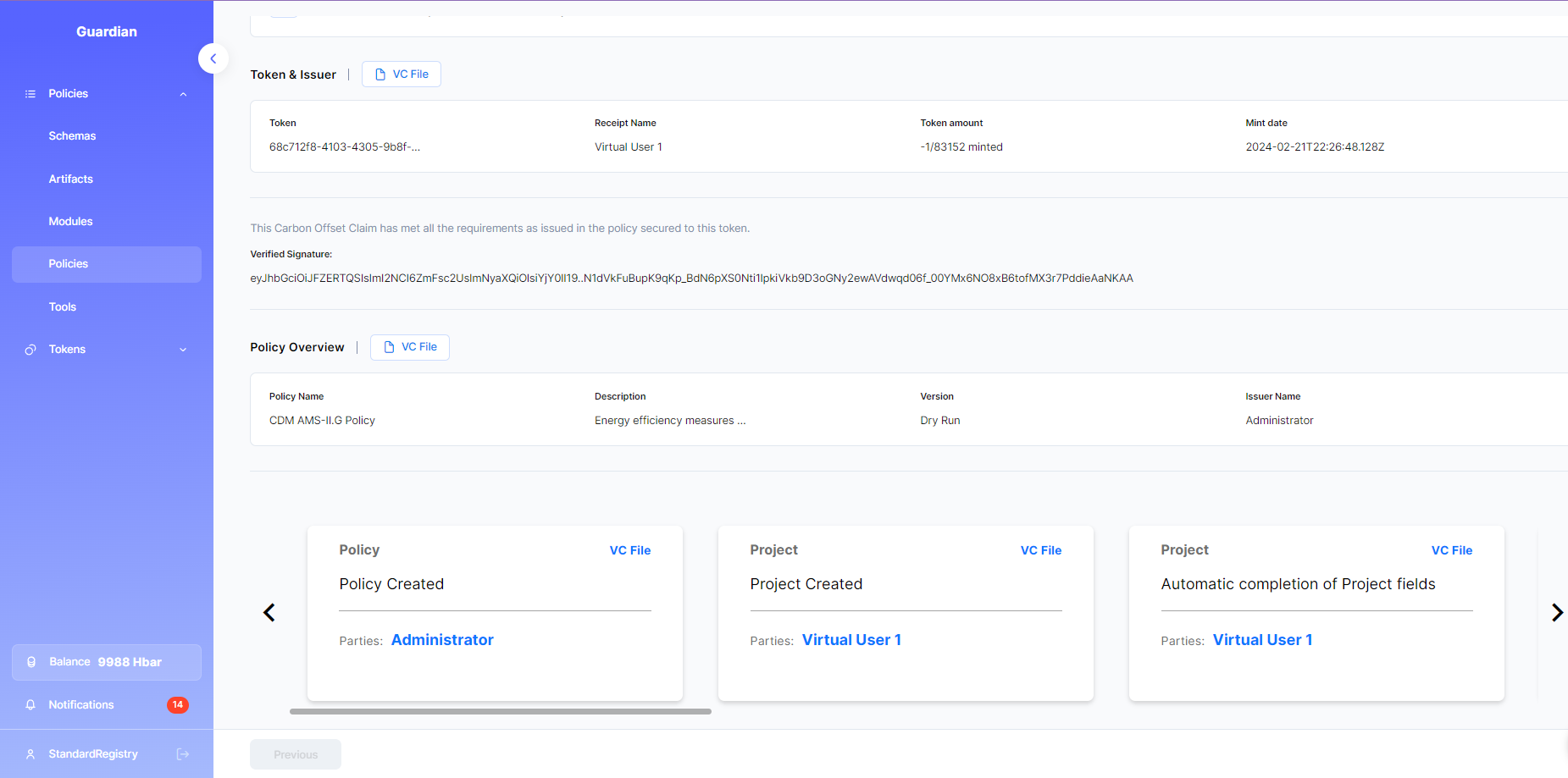Click the horizontal scrollbar under the cards
Viewport: 1568px width, 778px height.
(500, 712)
